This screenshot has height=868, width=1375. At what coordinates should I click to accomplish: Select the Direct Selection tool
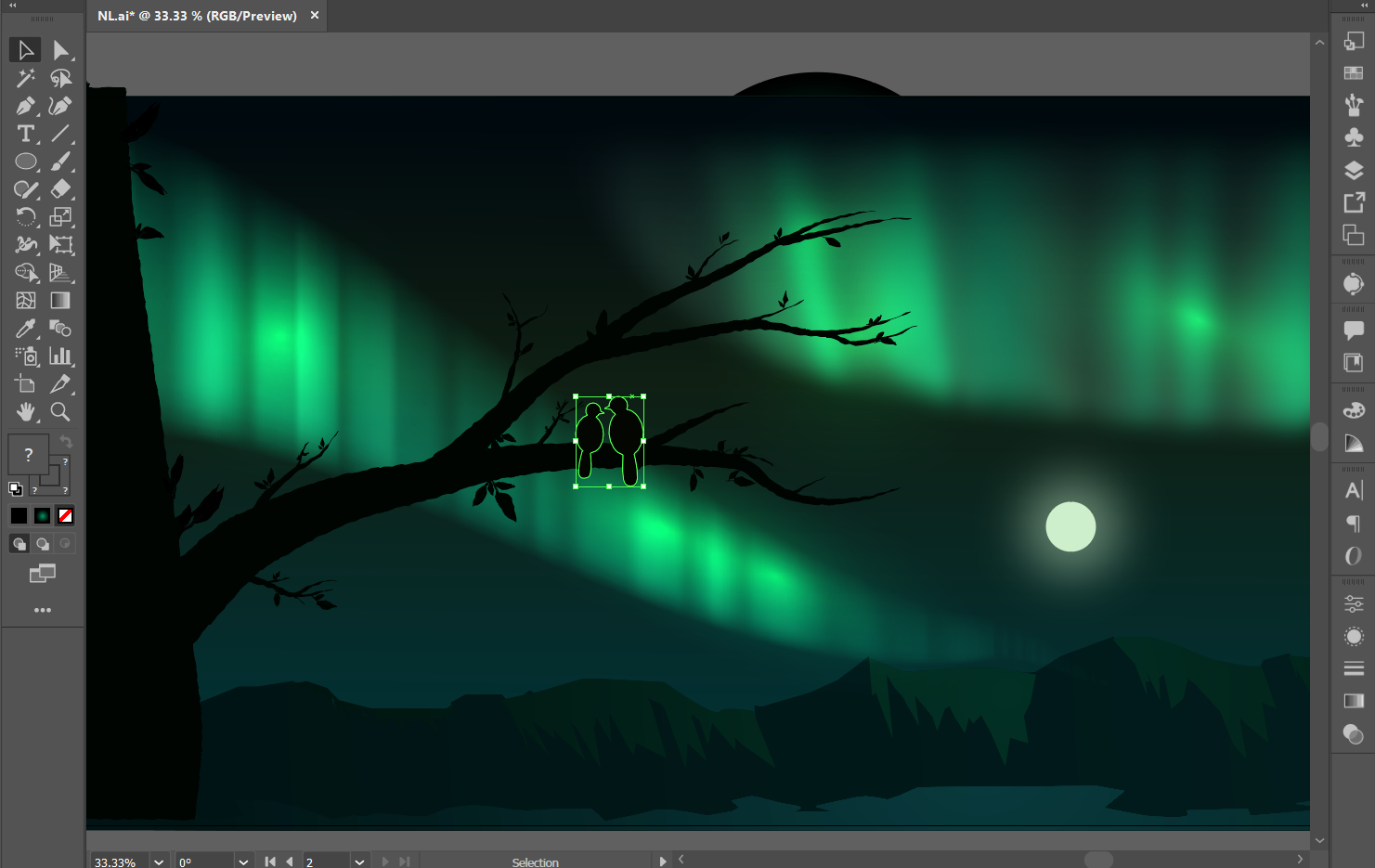60,50
